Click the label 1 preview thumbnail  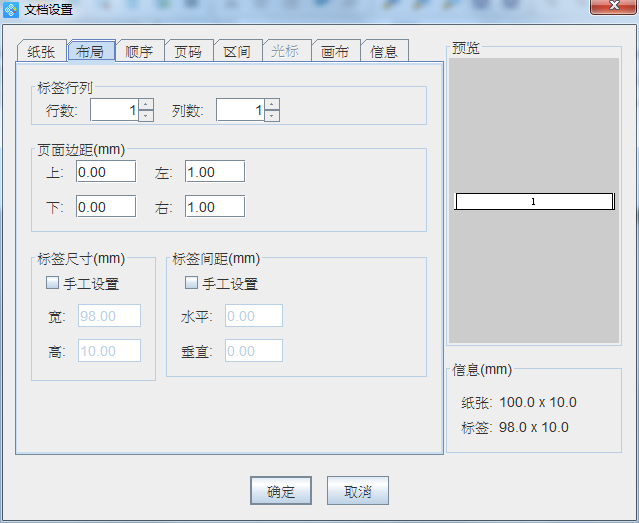(x=534, y=201)
